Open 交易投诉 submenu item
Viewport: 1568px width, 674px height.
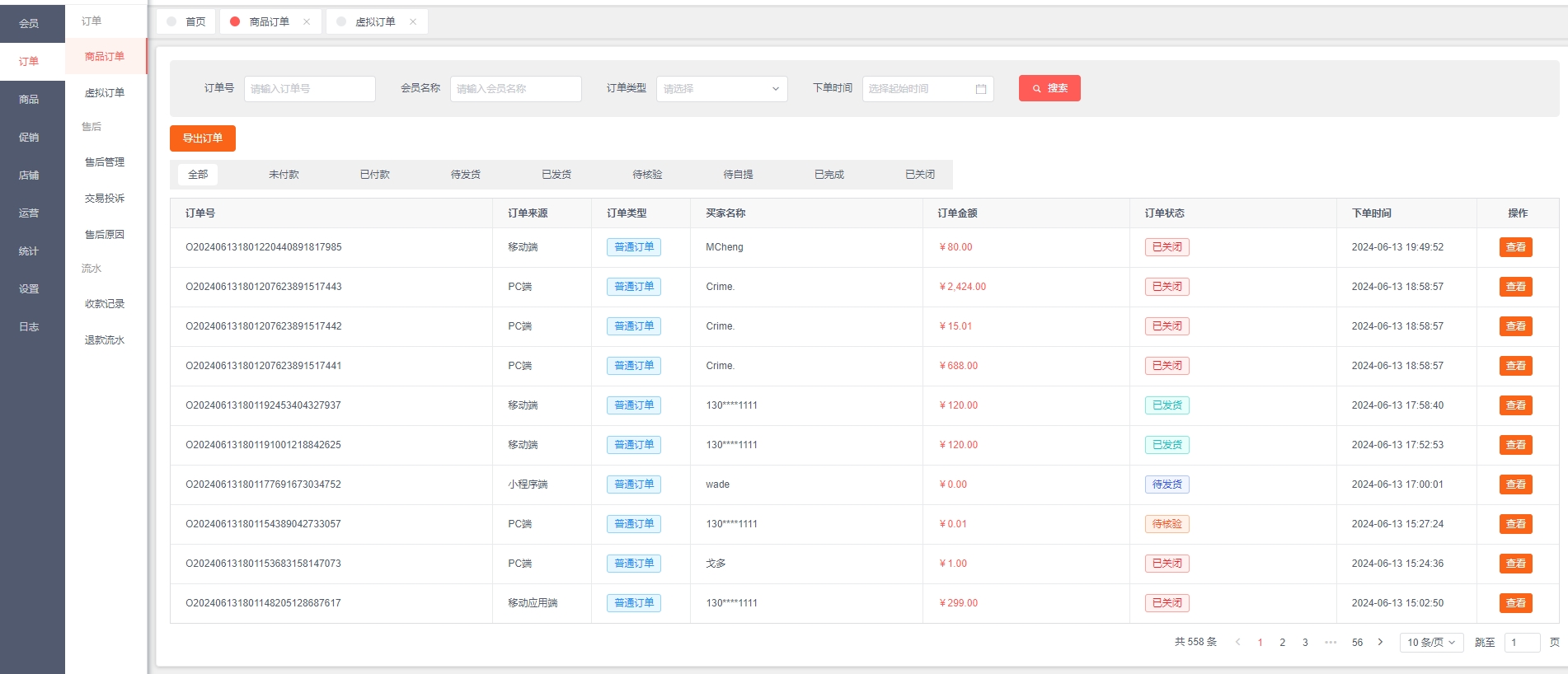coord(106,199)
